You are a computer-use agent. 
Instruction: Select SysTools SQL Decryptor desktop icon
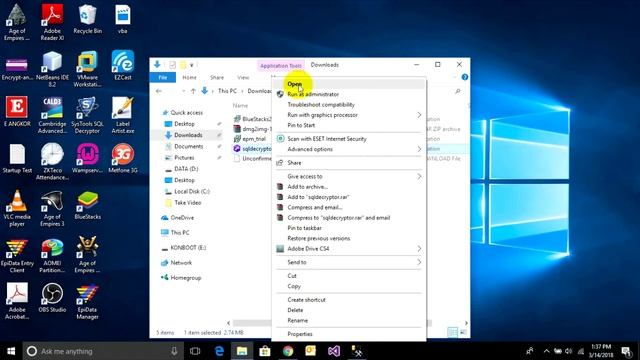point(87,115)
